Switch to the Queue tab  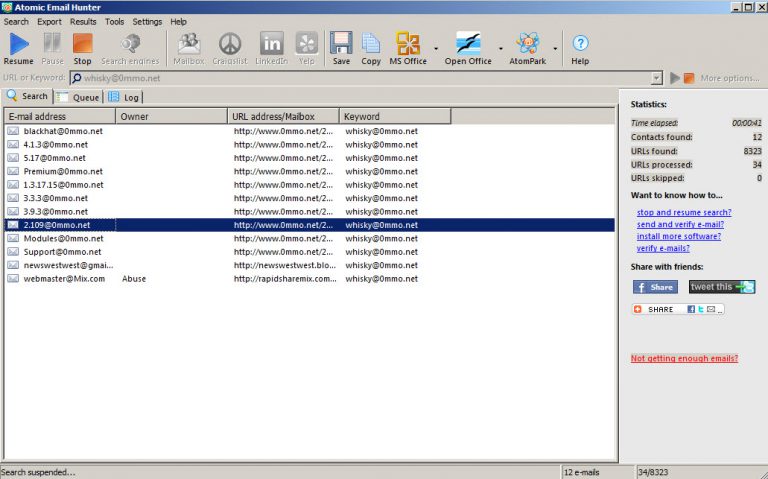pos(78,97)
